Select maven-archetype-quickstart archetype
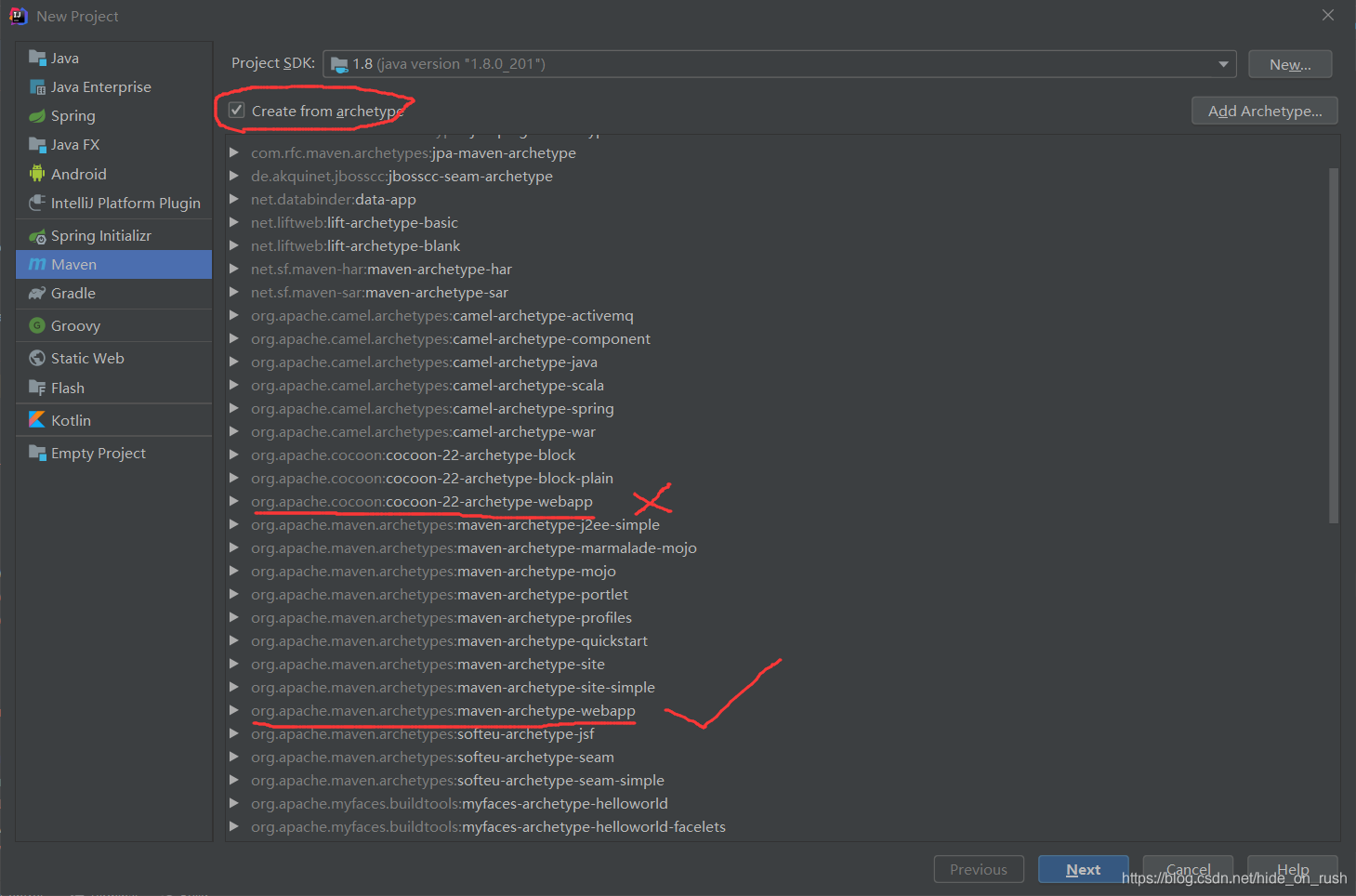The height and width of the screenshot is (896, 1356). pos(449,640)
